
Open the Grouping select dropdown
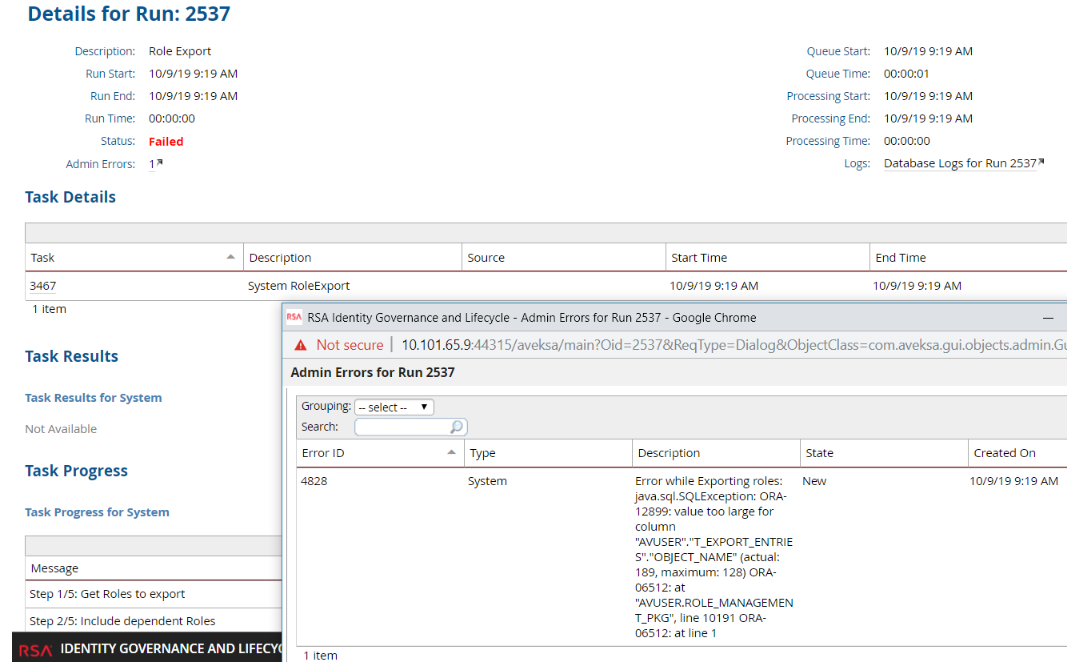392,405
